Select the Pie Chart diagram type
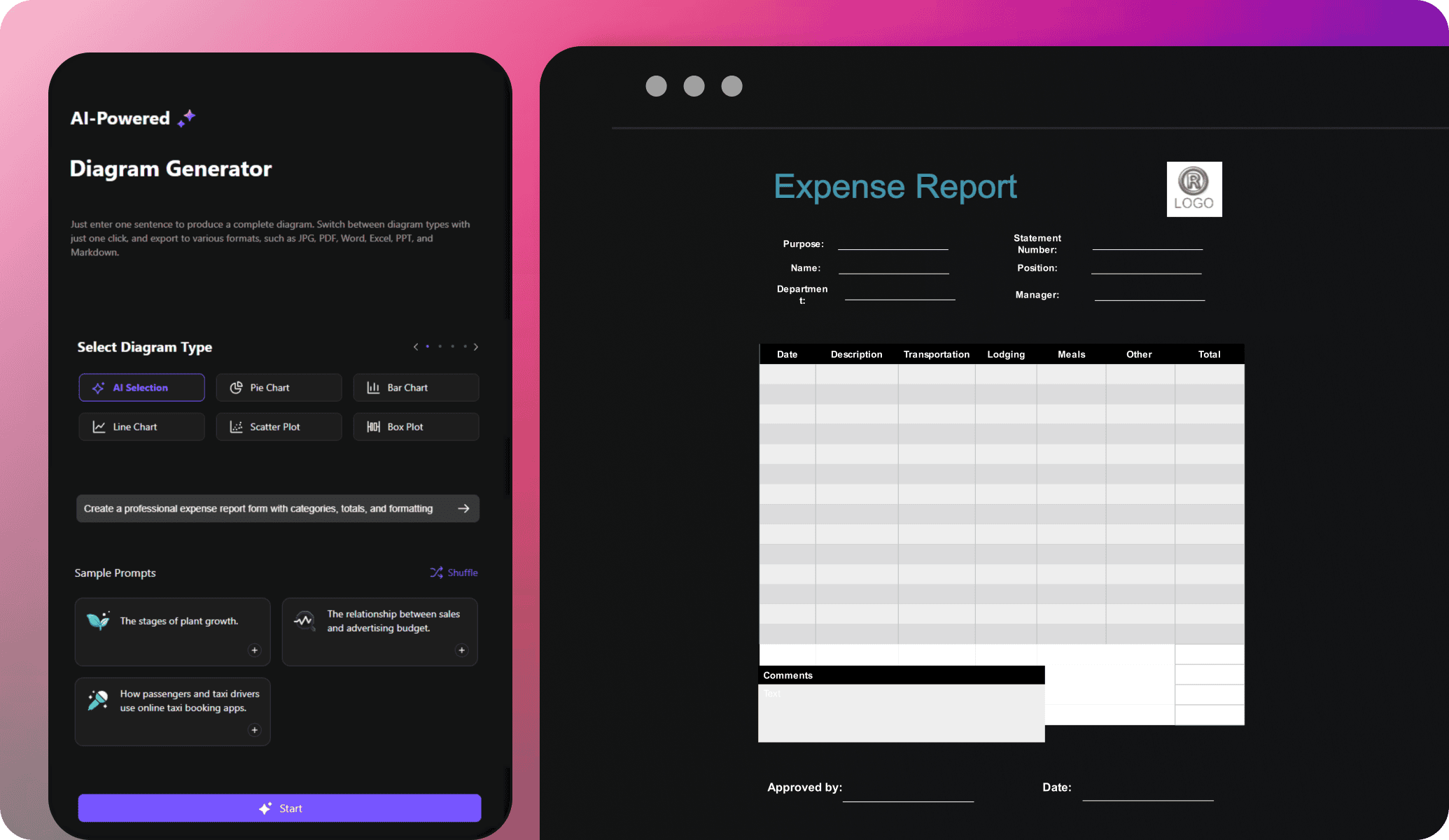 click(x=278, y=387)
